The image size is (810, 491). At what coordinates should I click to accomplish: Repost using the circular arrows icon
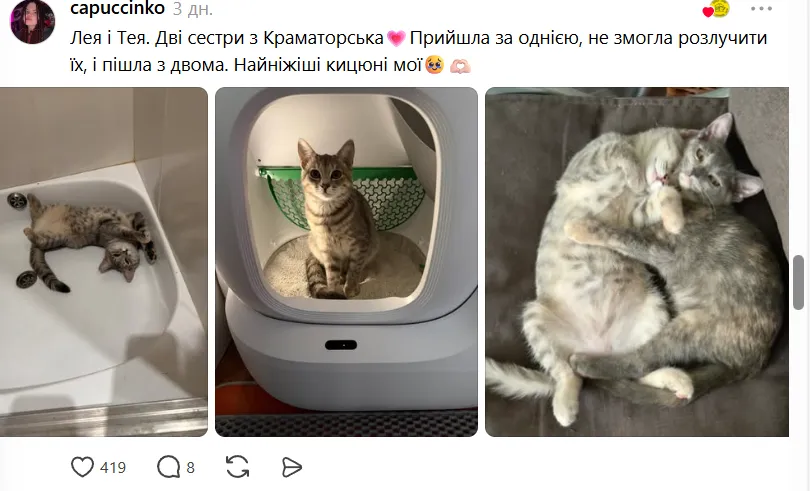point(238,467)
